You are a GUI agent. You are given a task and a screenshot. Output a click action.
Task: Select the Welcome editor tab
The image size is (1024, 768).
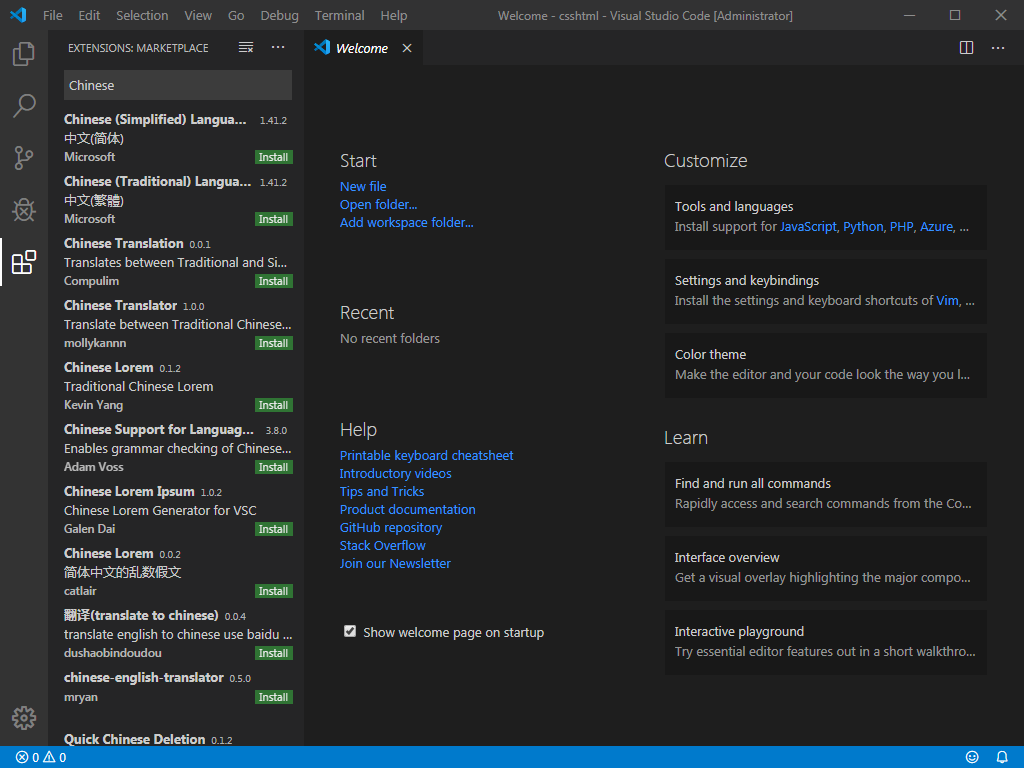[x=364, y=48]
